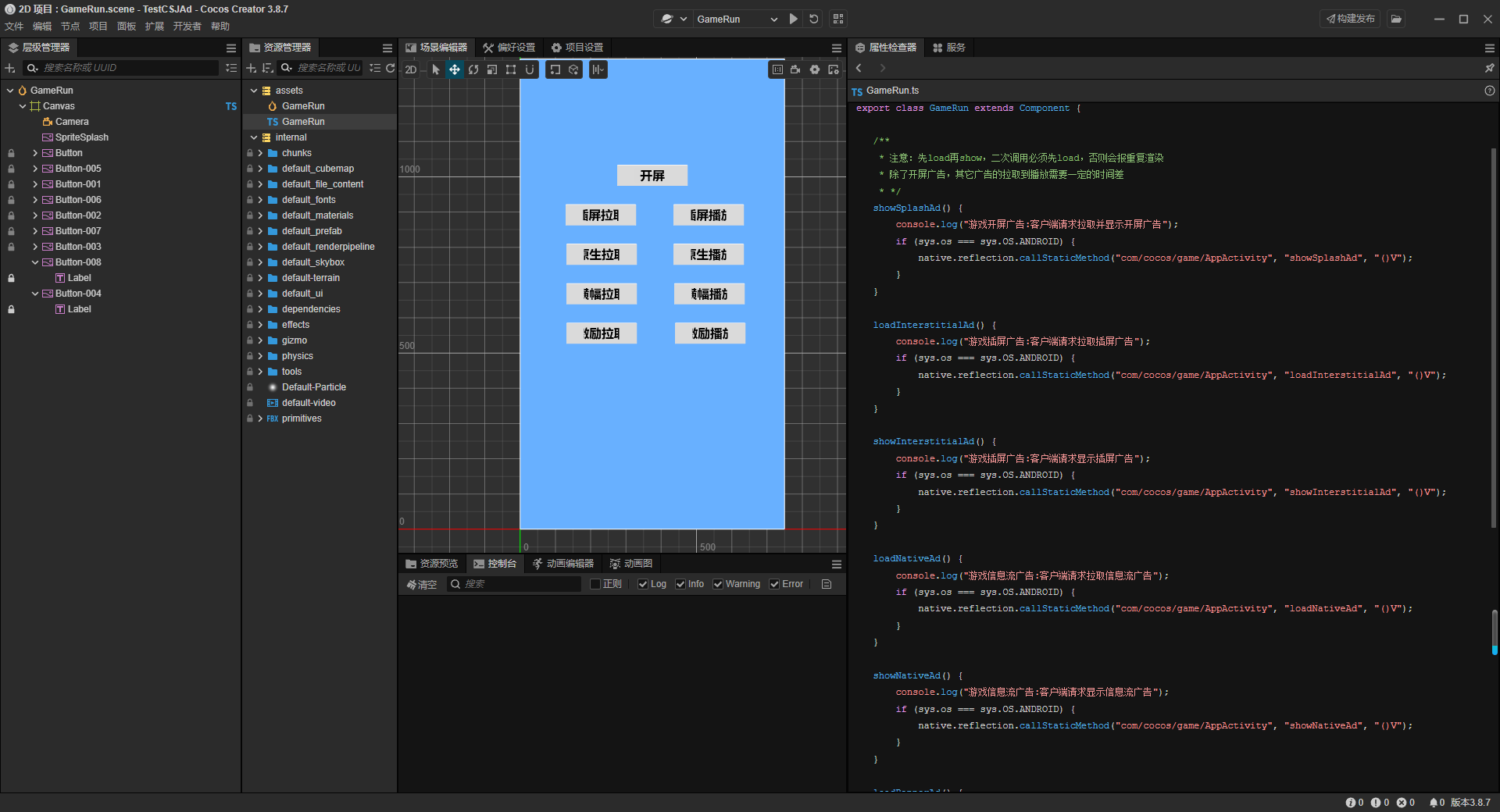
Task: Open the 开发者 menu
Action: click(x=187, y=27)
